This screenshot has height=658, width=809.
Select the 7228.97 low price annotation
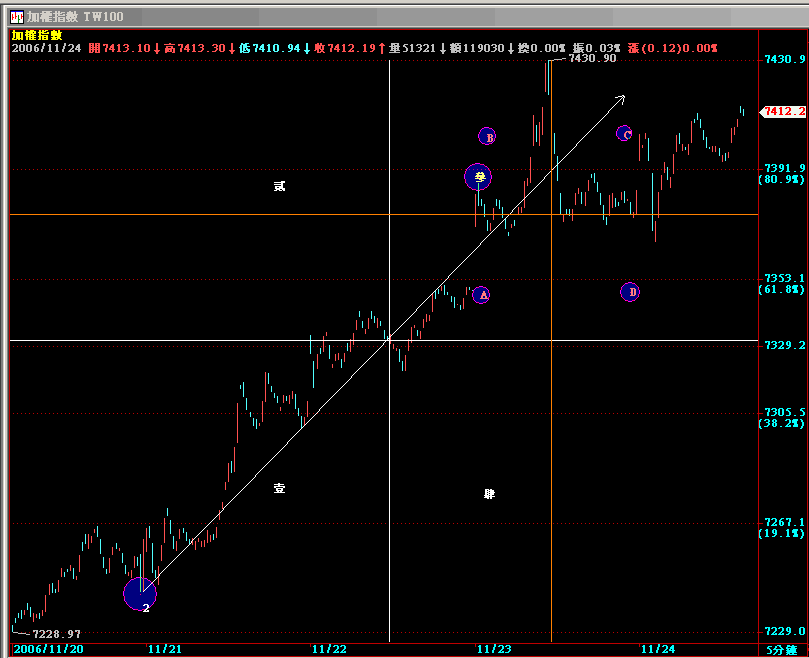point(56,634)
